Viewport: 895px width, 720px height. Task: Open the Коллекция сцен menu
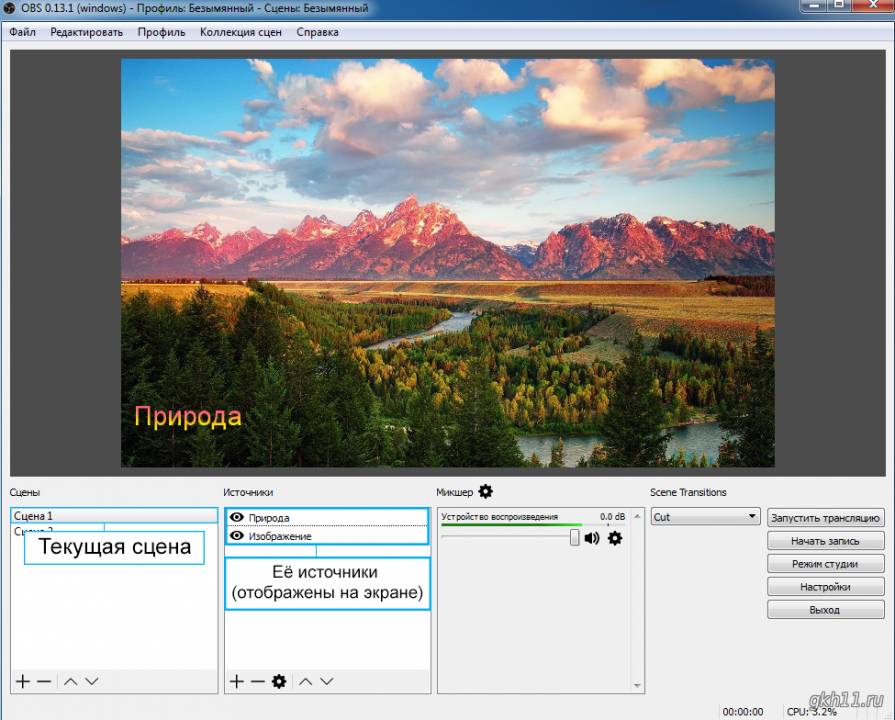[241, 33]
